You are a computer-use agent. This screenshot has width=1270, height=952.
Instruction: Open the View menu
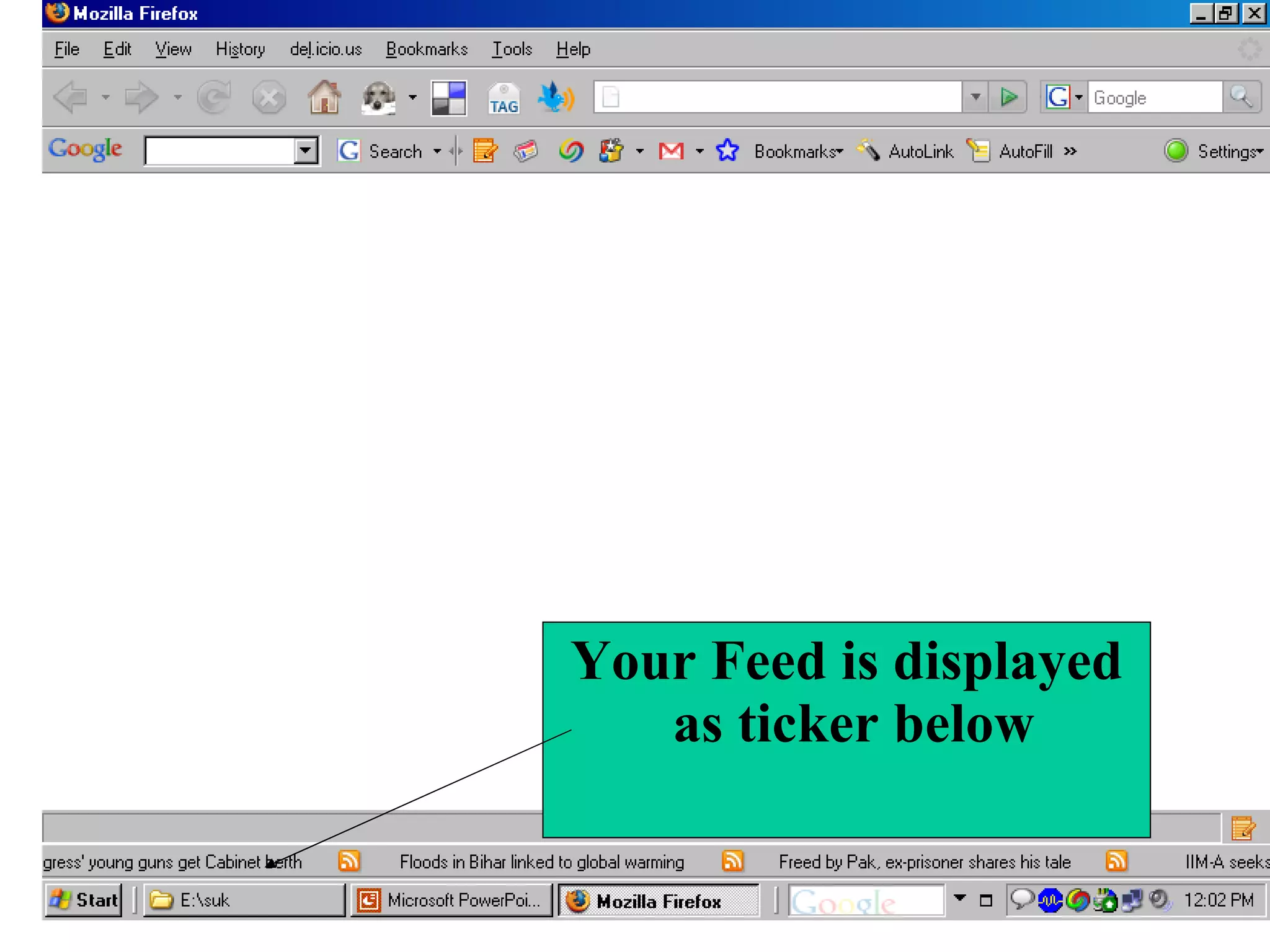(x=173, y=49)
